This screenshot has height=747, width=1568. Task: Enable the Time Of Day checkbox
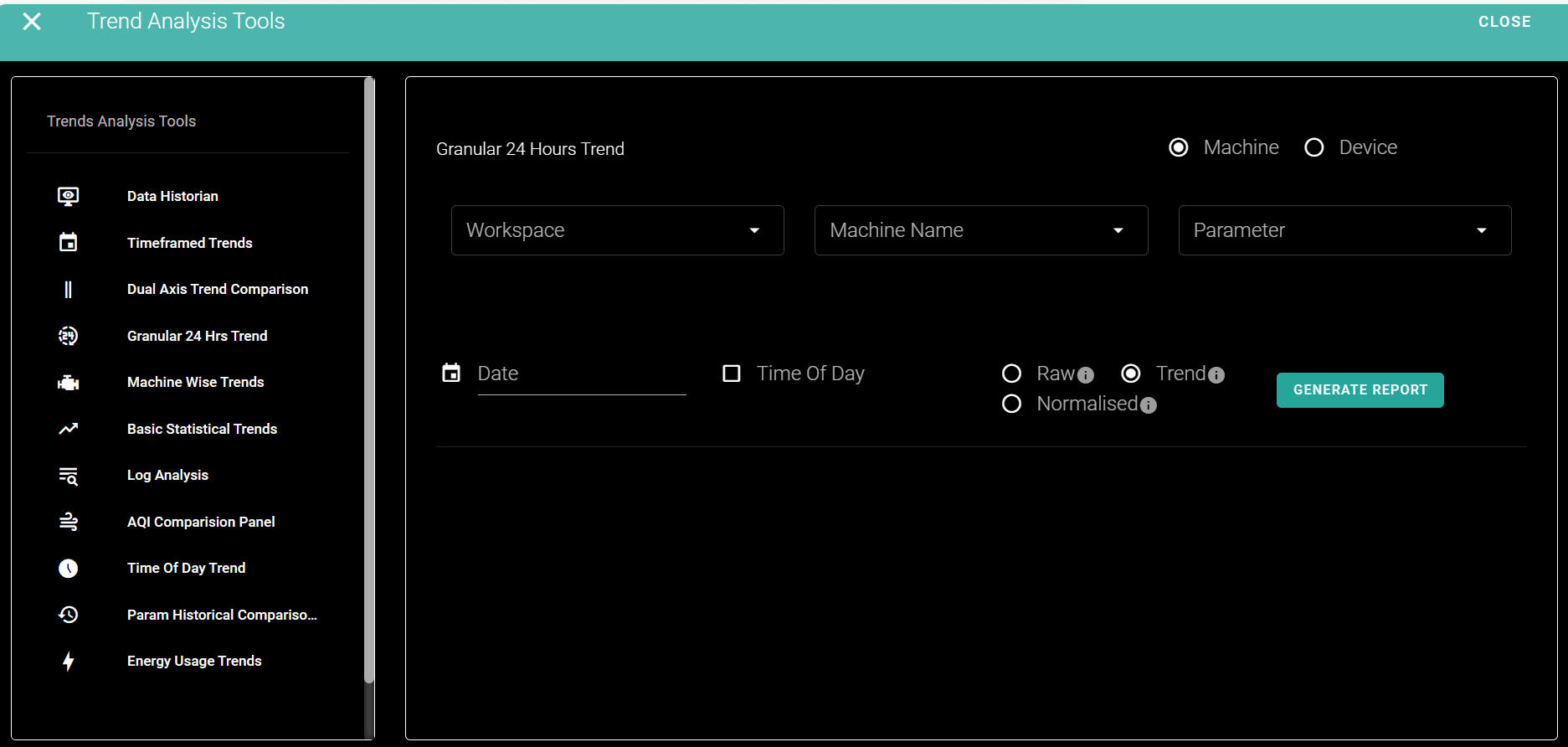(x=732, y=373)
